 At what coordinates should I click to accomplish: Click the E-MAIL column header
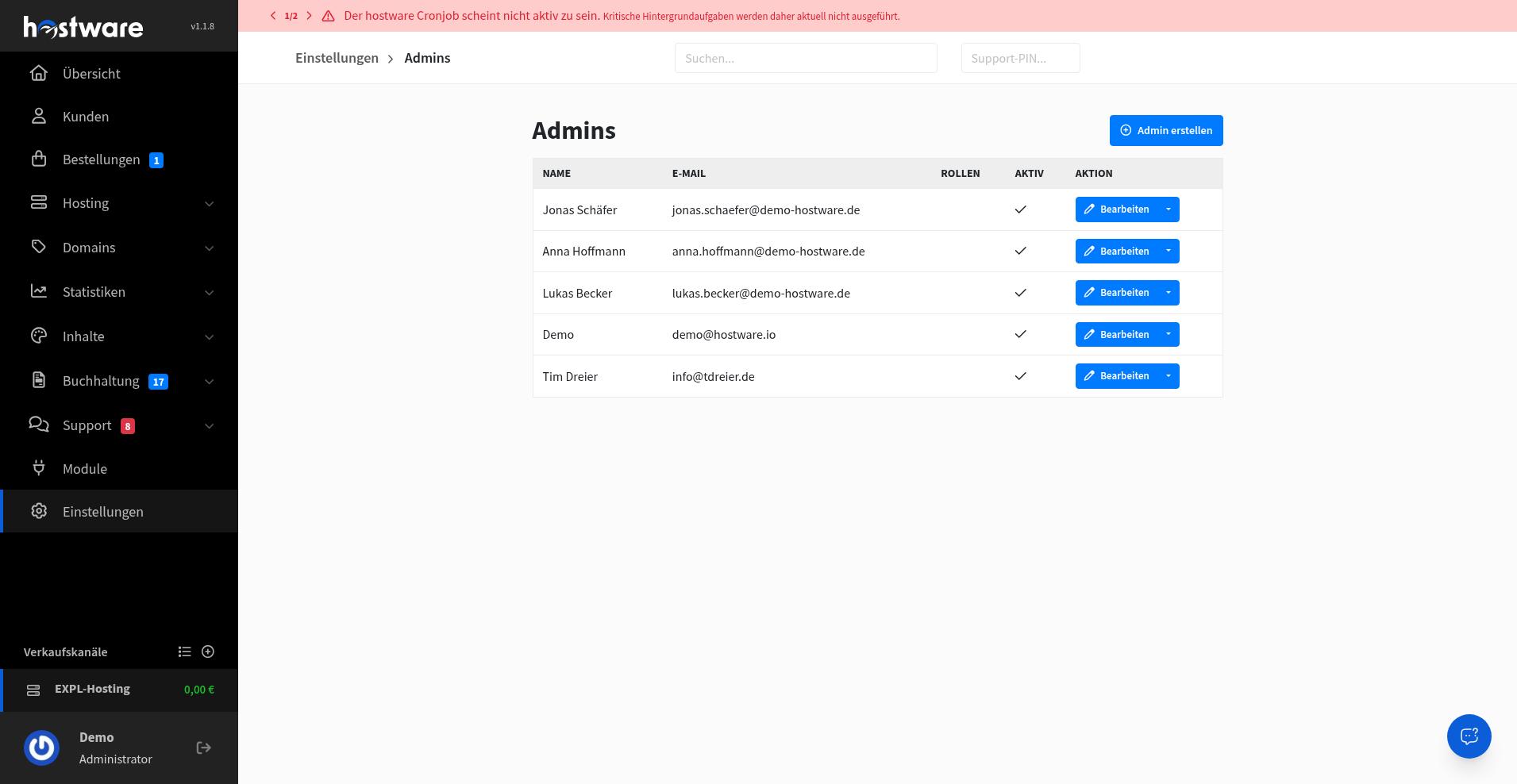pyautogui.click(x=688, y=173)
